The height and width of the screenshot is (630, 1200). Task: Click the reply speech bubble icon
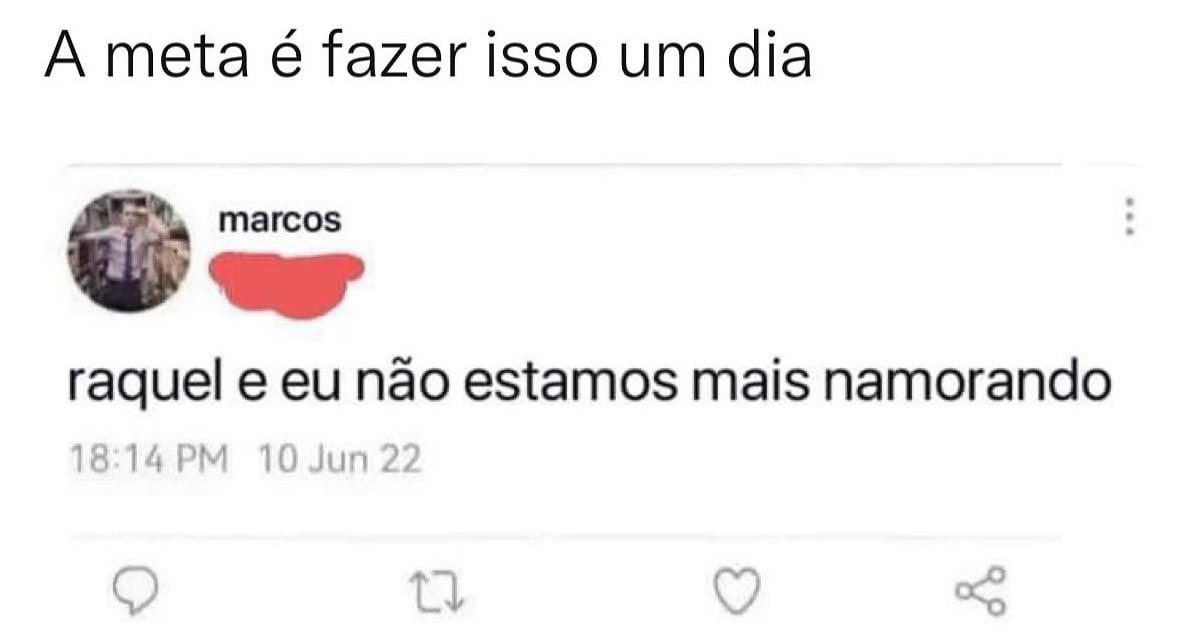coord(134,592)
